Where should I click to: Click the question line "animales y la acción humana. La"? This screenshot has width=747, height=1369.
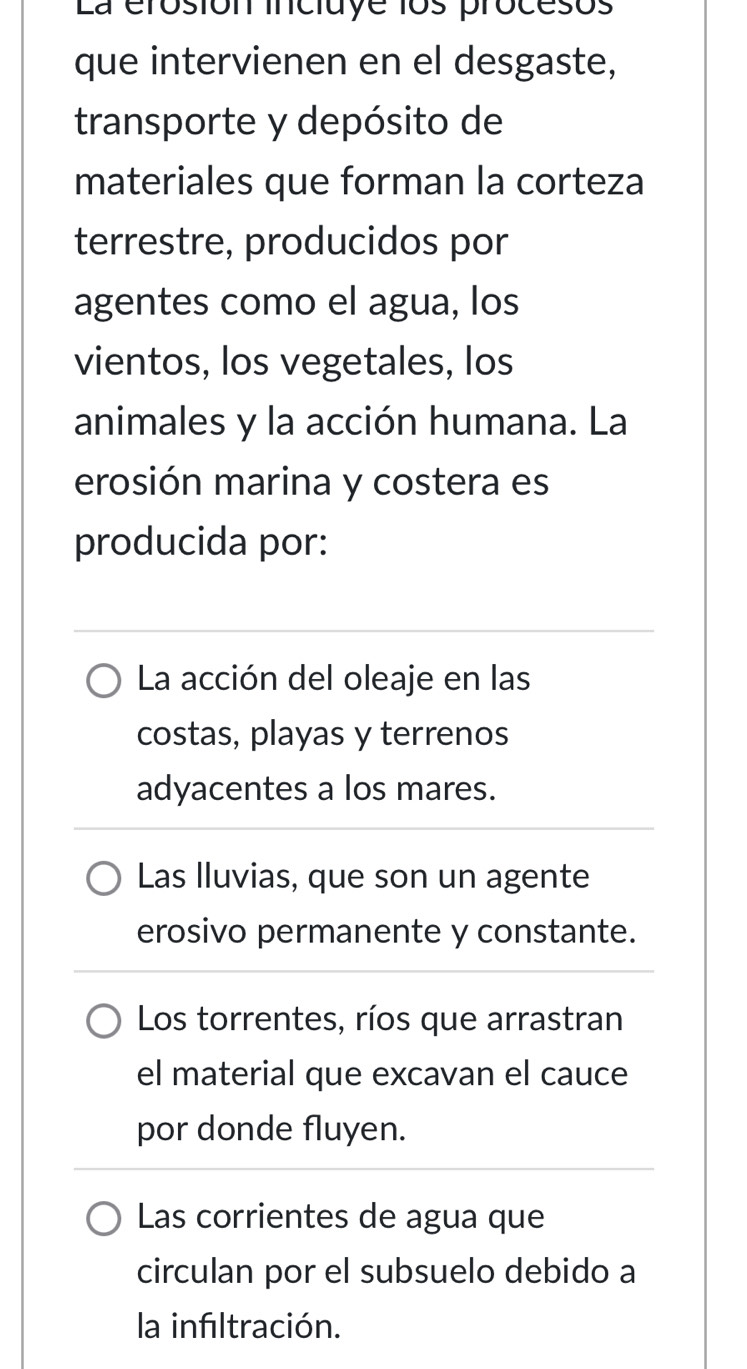(351, 422)
